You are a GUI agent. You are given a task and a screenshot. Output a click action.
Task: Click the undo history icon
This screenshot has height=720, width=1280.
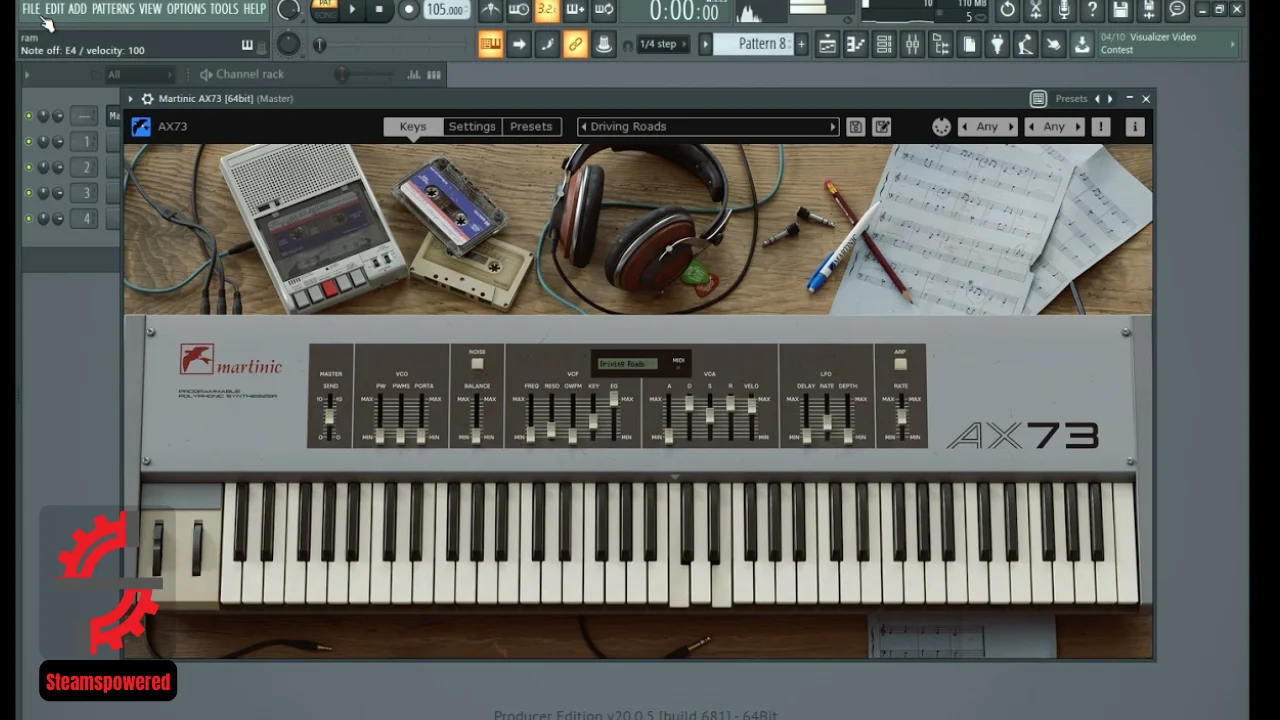coord(1008,10)
